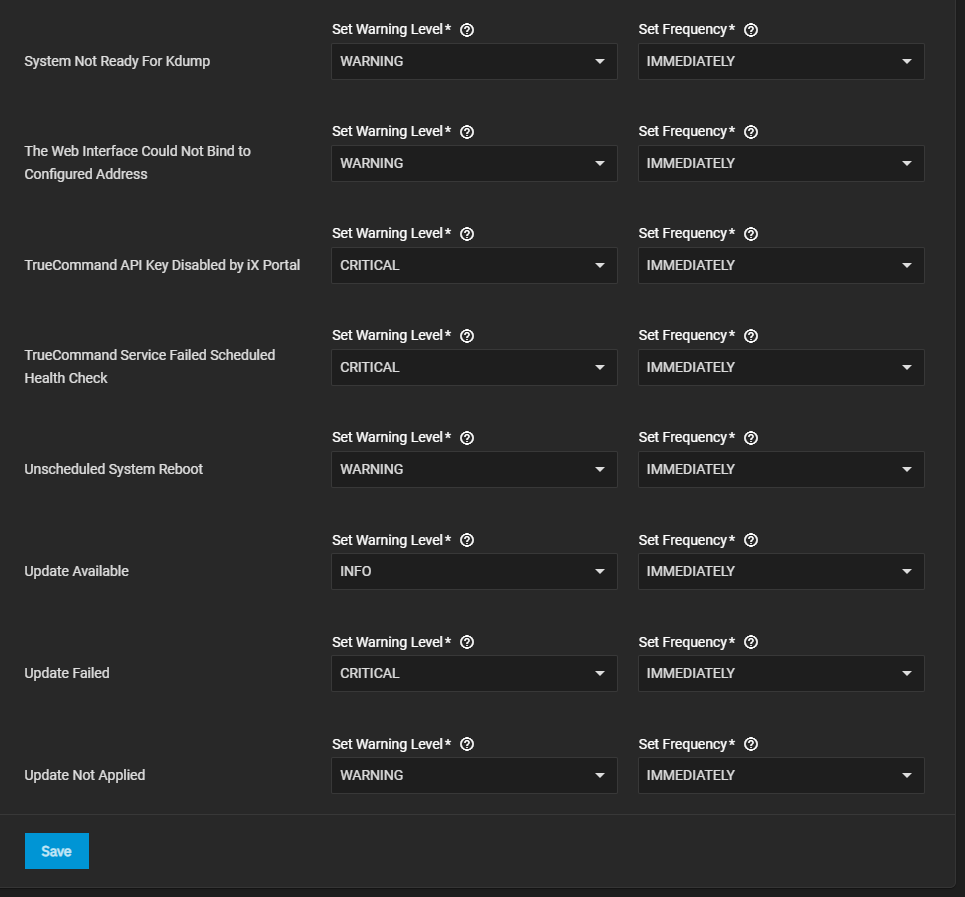965x897 pixels.
Task: Open Frequency help icon for Update Available
Action: pyautogui.click(x=751, y=541)
